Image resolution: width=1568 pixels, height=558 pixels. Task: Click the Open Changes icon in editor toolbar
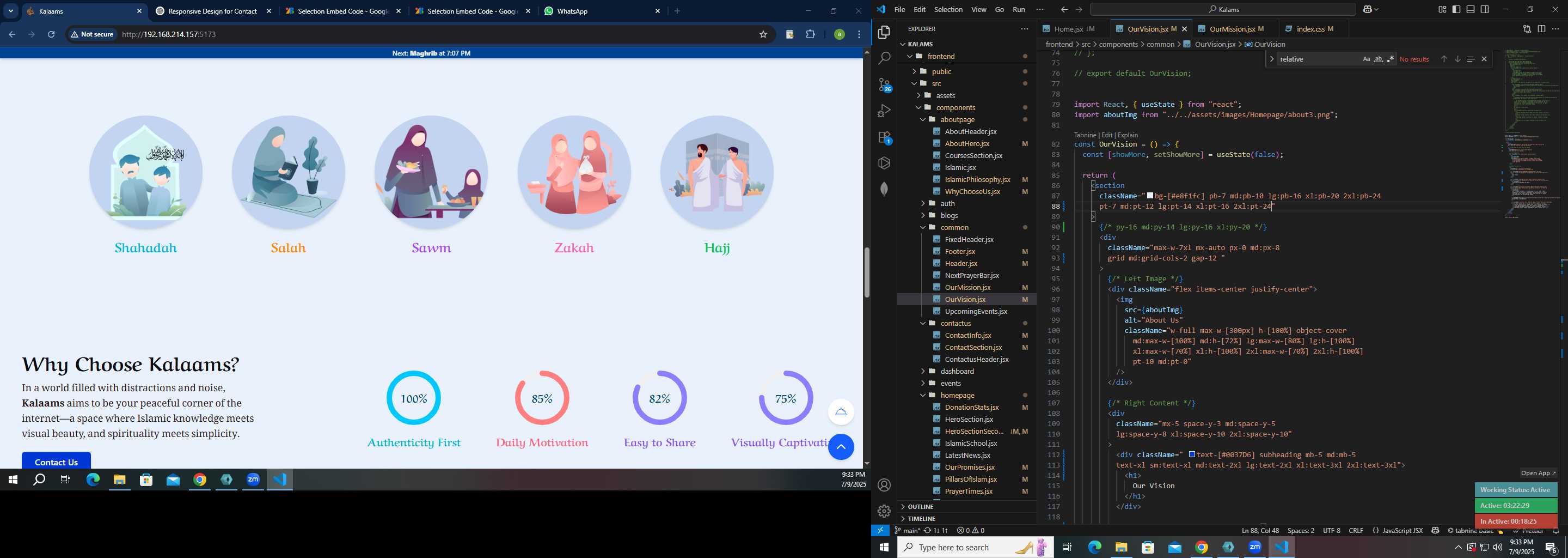tap(1527, 29)
